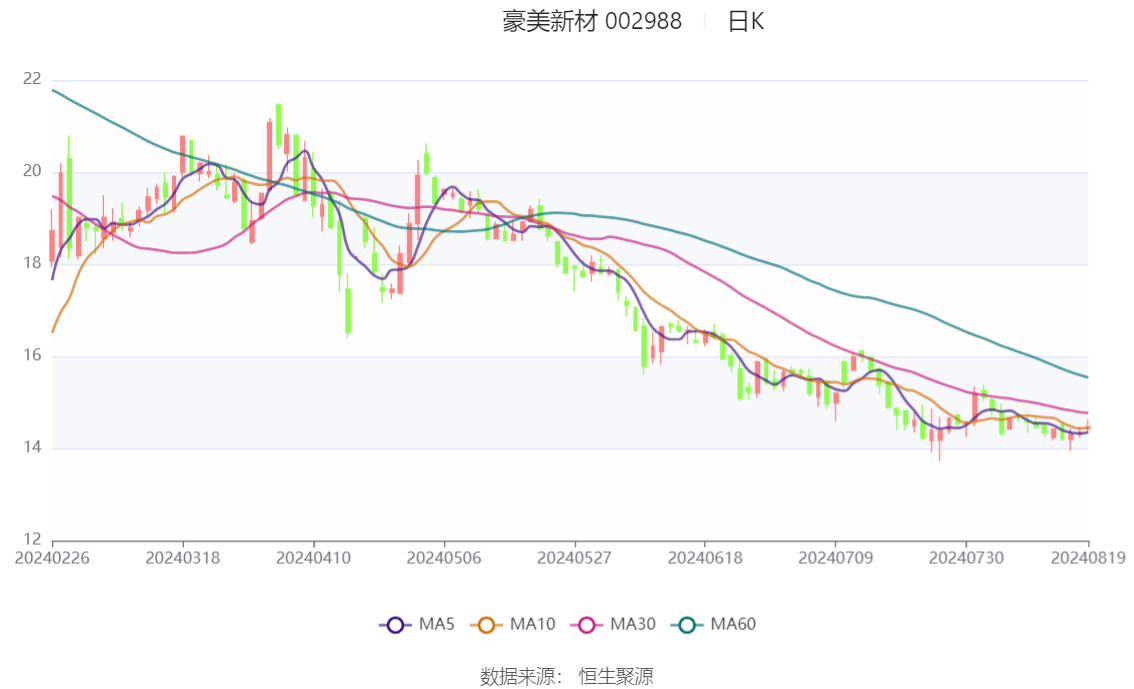Image resolution: width=1134 pixels, height=689 pixels.
Task: Toggle the MA30 legend series
Action: coord(613,625)
